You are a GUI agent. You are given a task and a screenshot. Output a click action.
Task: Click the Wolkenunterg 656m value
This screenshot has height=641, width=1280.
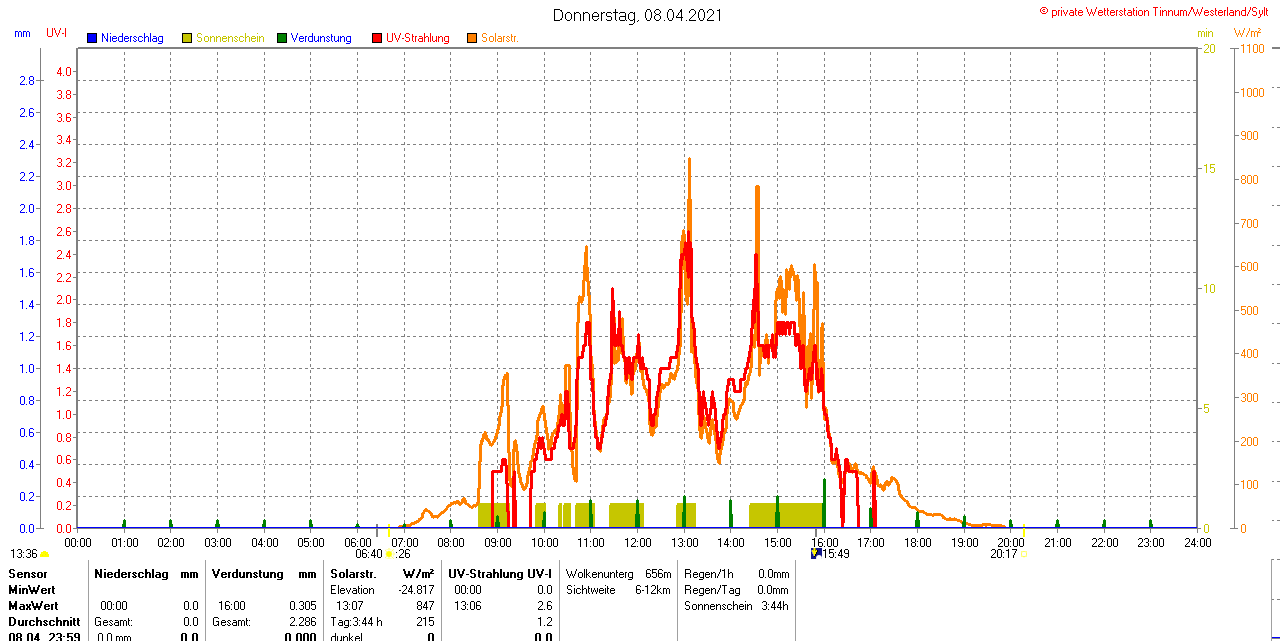point(618,574)
